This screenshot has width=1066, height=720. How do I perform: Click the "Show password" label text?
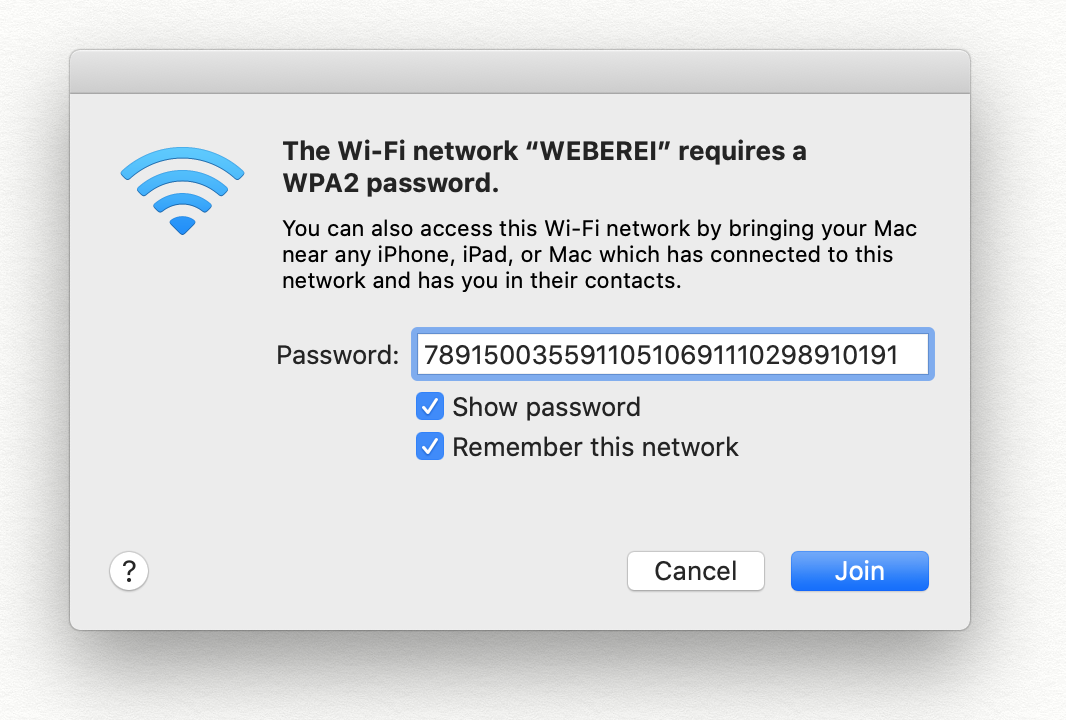coord(547,407)
